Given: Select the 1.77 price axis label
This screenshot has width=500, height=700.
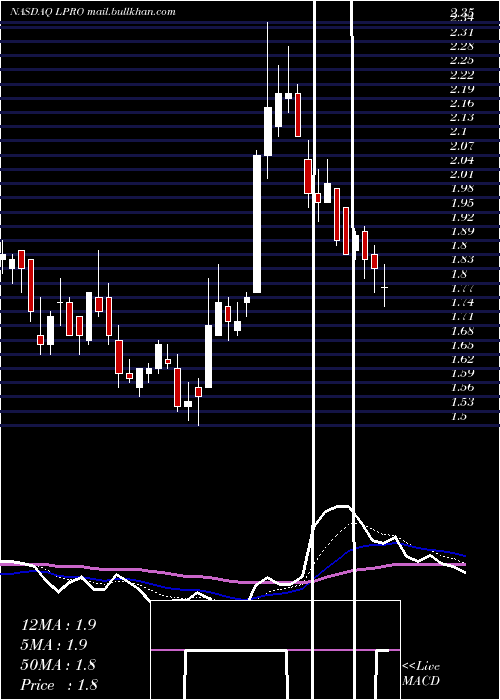Looking at the screenshot, I should coord(462,288).
